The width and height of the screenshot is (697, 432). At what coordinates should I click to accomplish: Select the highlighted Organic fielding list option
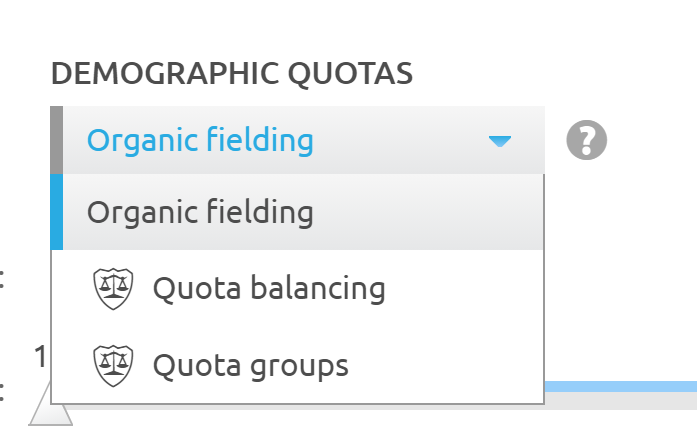[200, 212]
